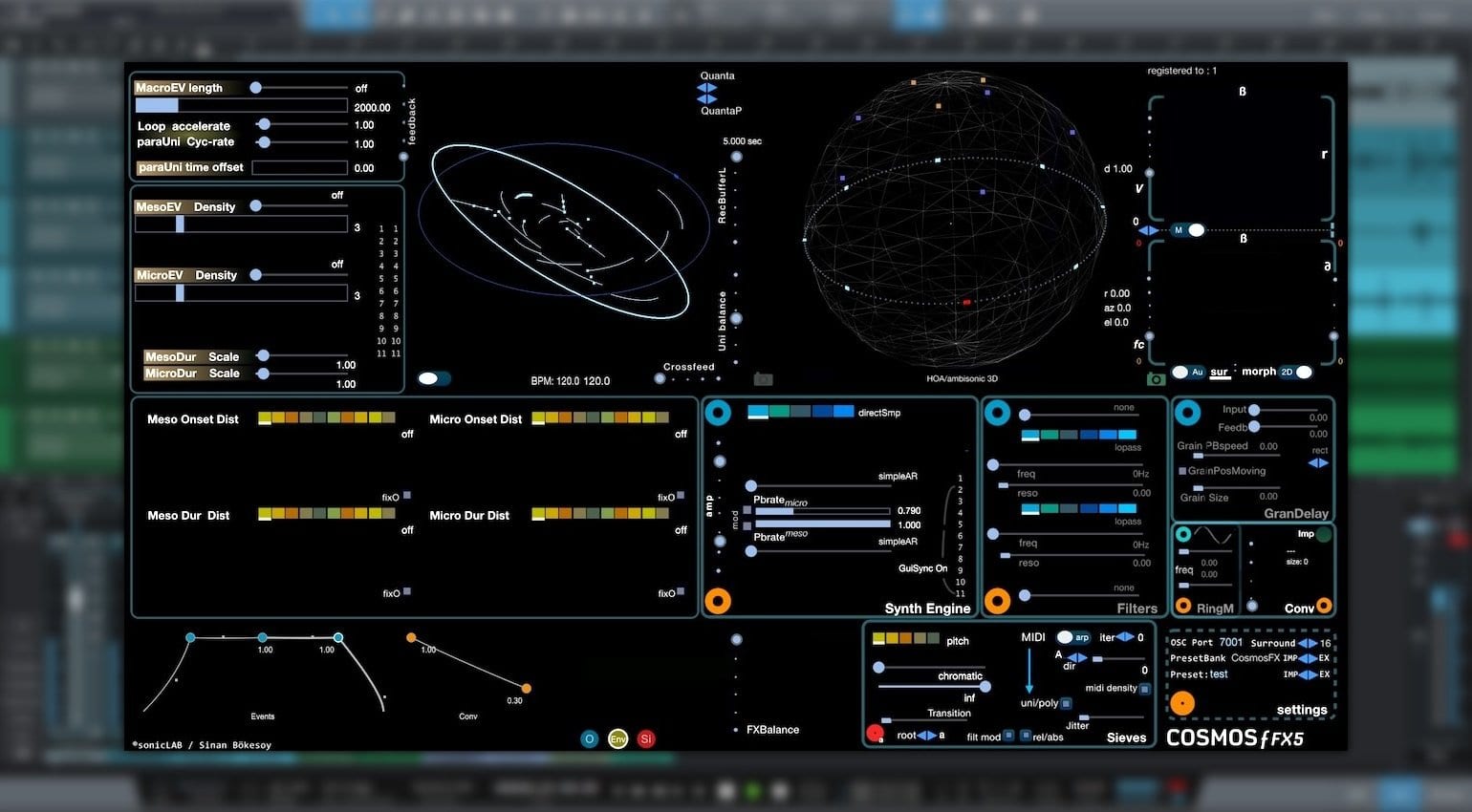Toggle the arp switch next to MIDI

coord(1073,637)
